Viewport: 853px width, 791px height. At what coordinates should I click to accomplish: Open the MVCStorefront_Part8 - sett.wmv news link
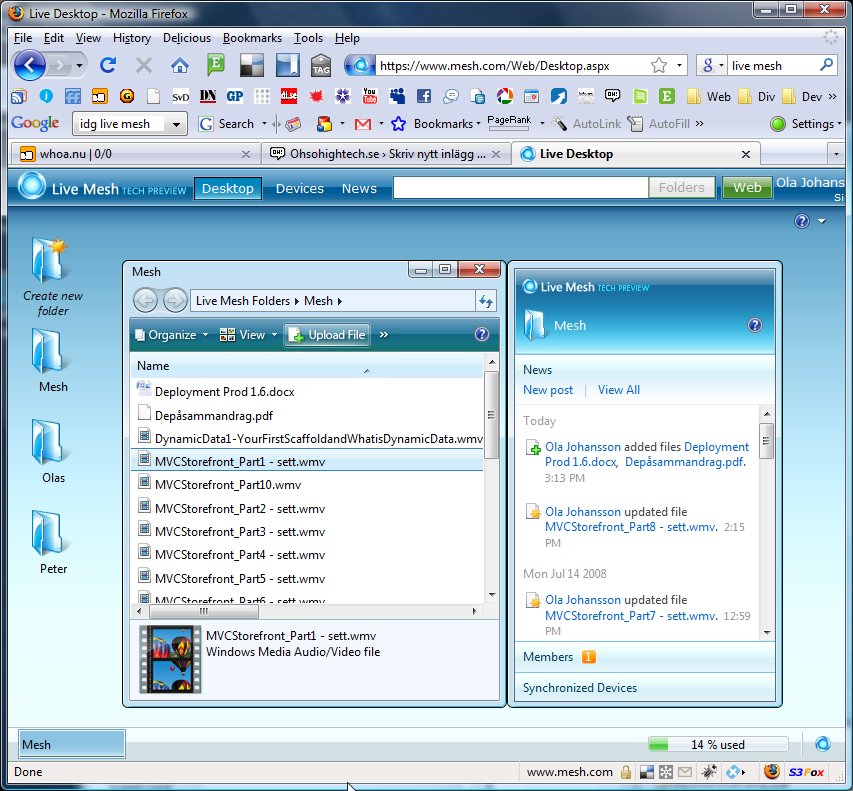point(631,527)
